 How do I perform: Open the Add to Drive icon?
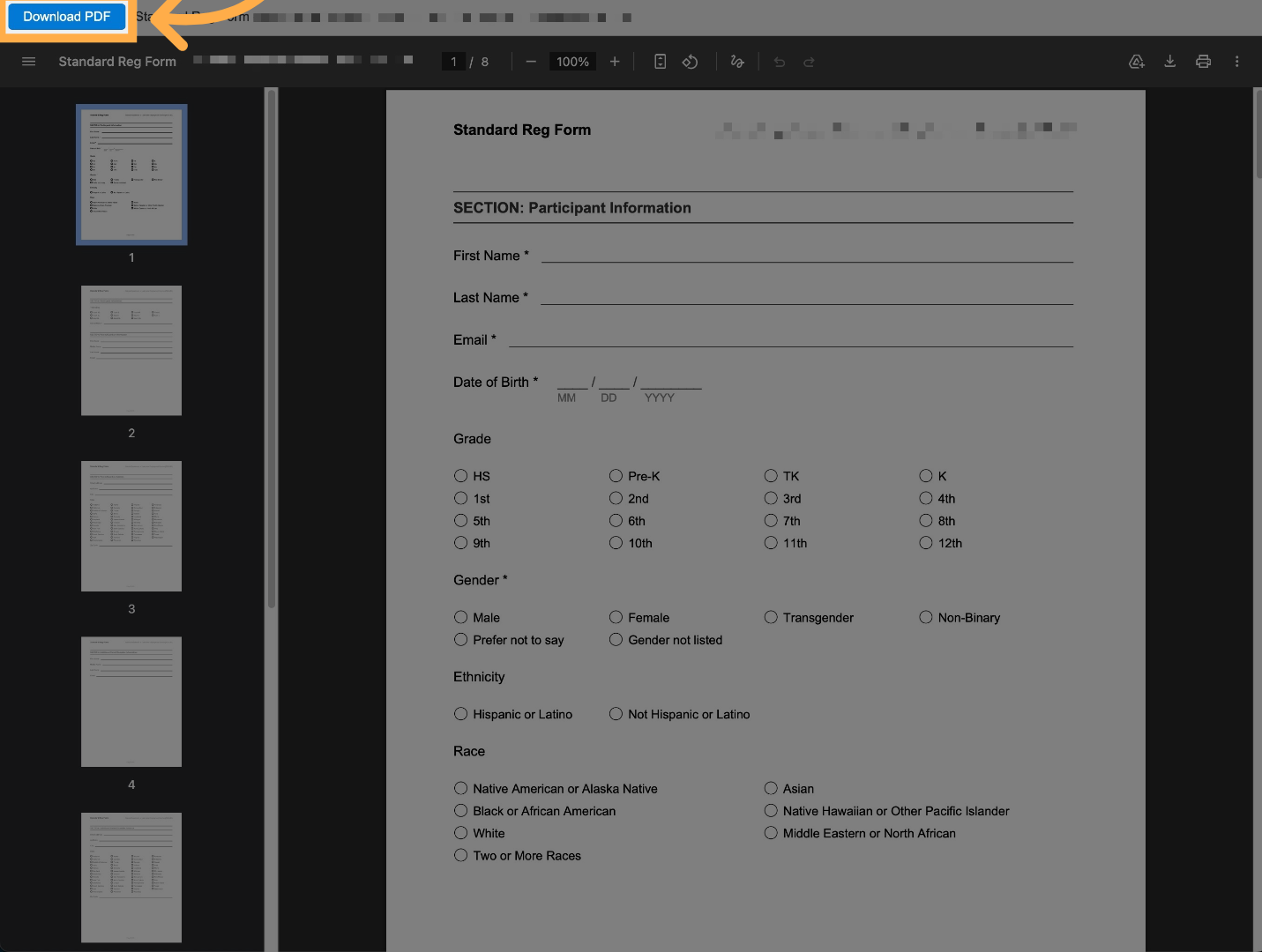point(1136,61)
